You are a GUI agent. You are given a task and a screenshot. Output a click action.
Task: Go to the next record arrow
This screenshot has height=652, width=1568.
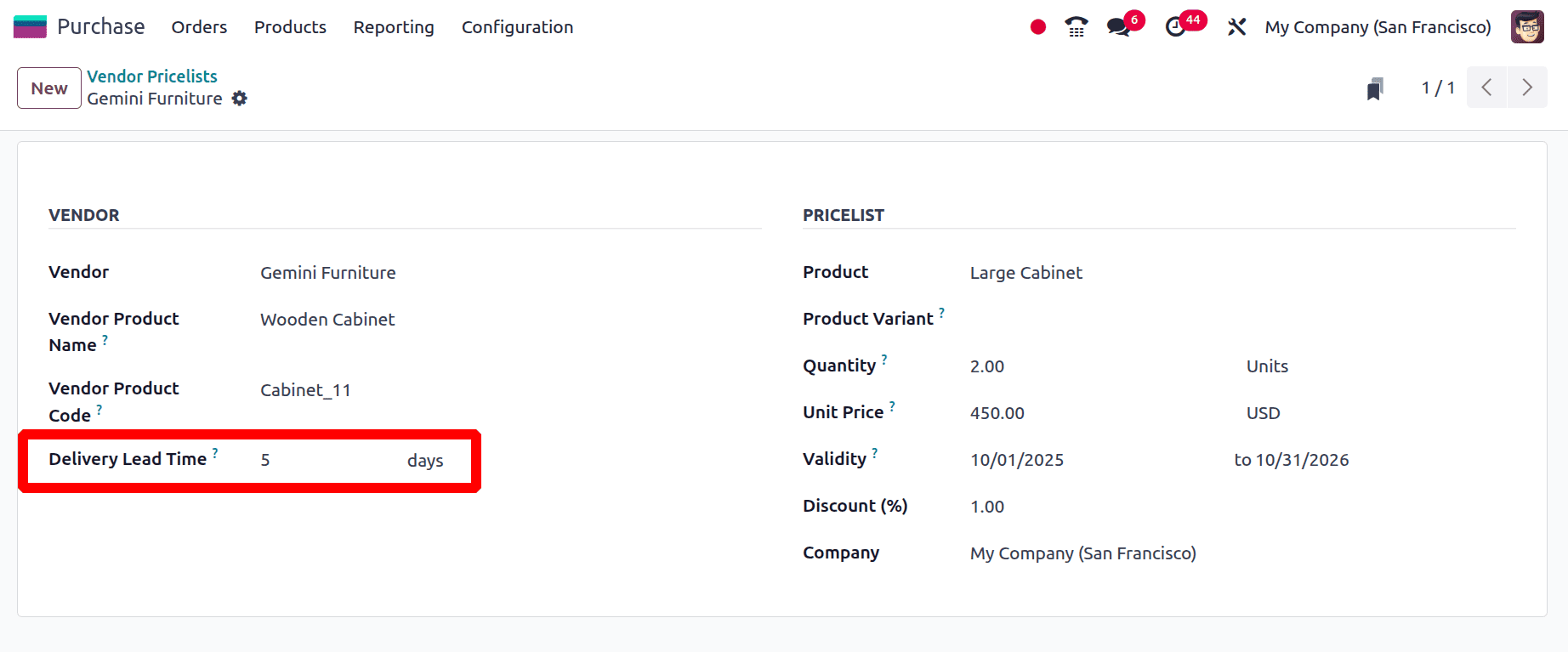coord(1526,87)
